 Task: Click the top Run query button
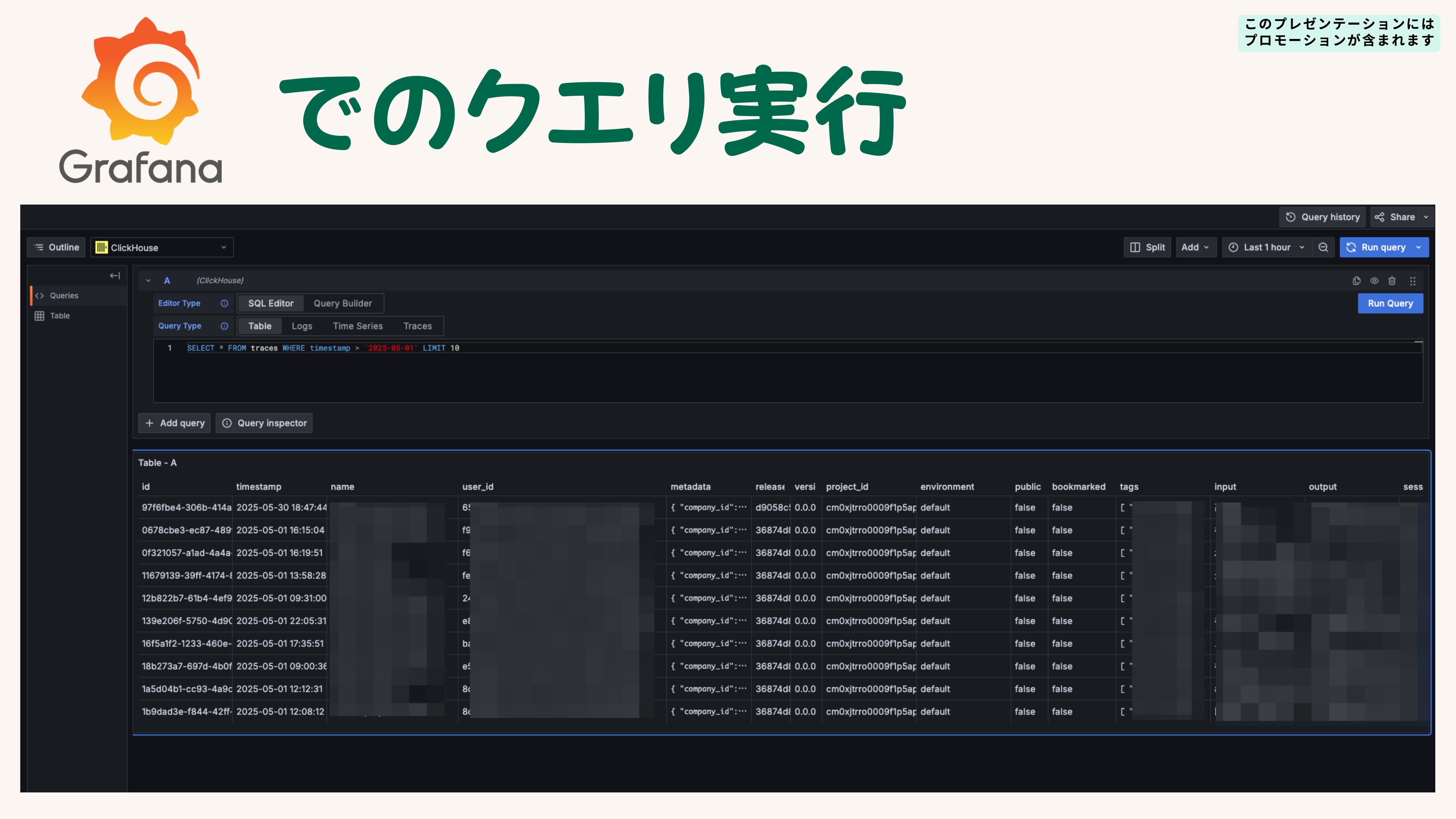point(1376,247)
